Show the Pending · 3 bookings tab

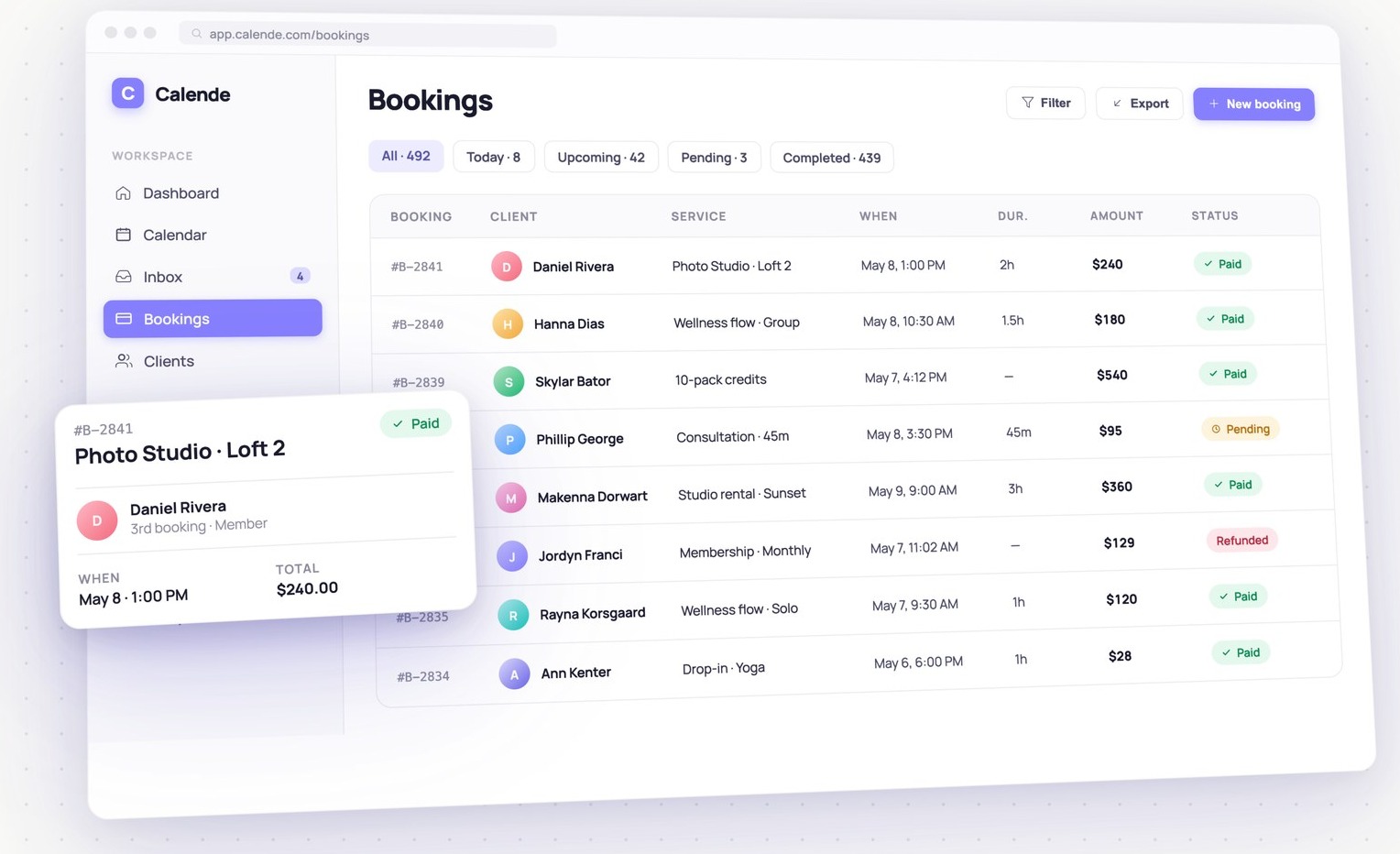(714, 158)
